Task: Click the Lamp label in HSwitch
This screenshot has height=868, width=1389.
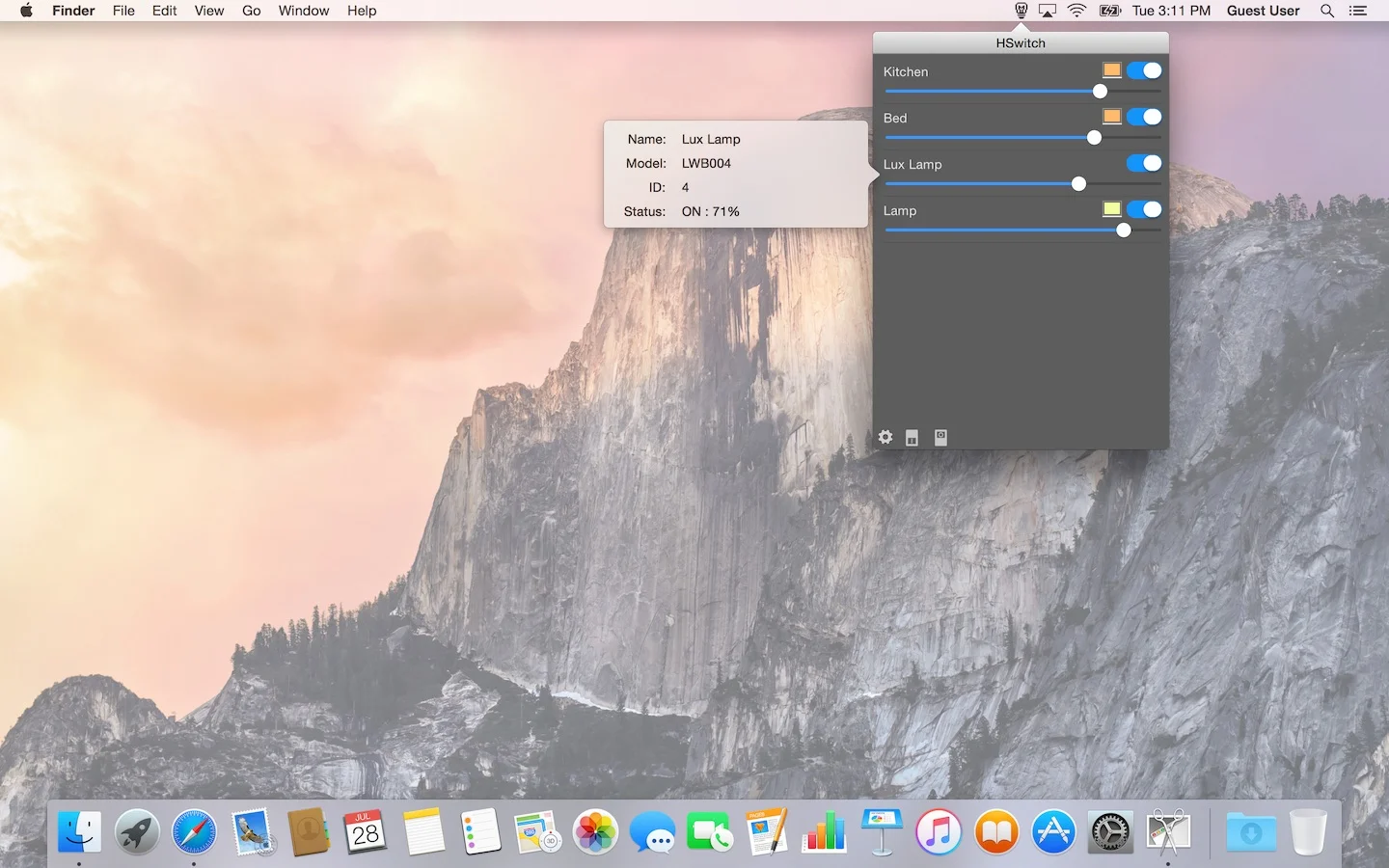Action: (x=900, y=210)
